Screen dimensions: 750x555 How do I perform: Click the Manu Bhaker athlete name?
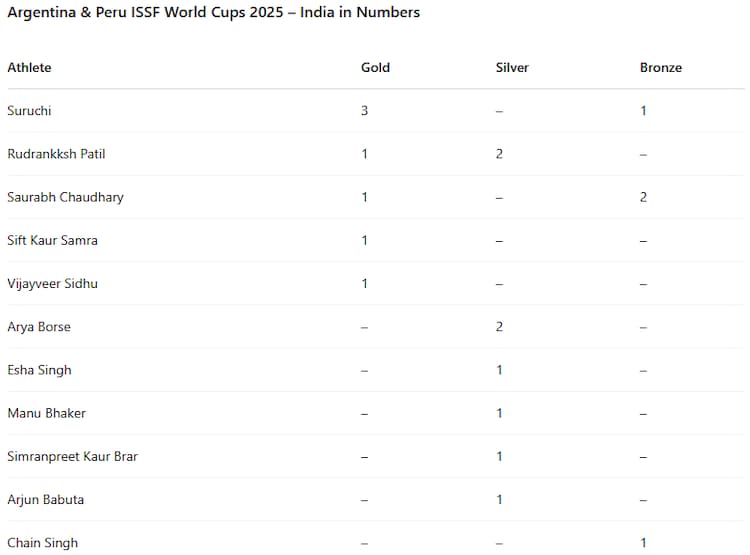click(45, 413)
